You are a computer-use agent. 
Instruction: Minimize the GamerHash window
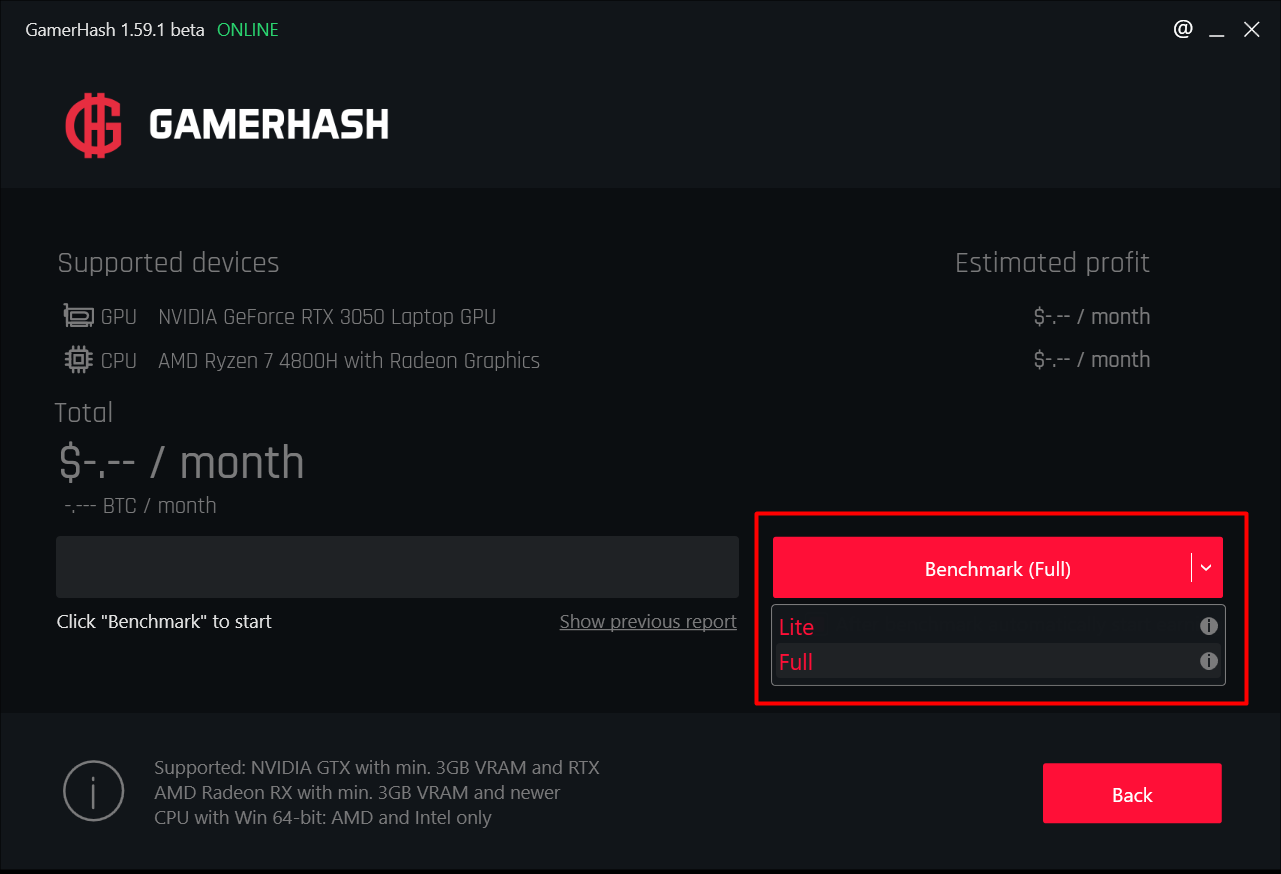coord(1217,31)
